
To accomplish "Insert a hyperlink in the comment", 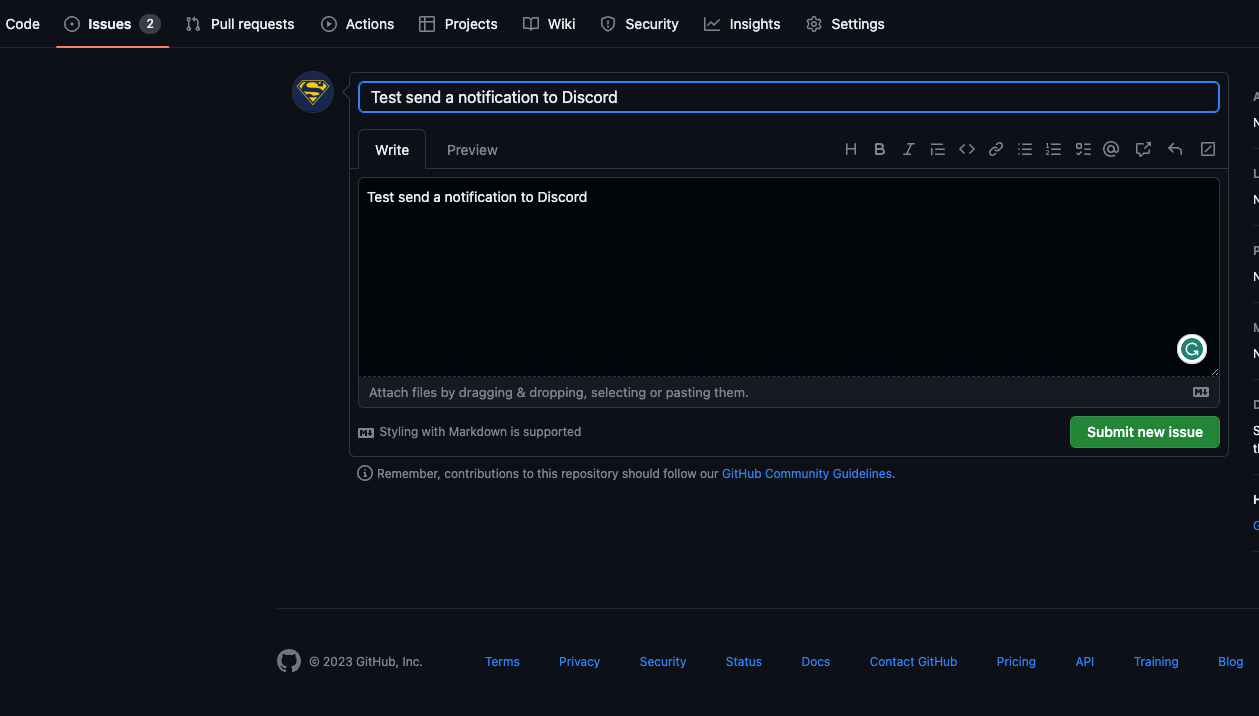I will pos(995,148).
